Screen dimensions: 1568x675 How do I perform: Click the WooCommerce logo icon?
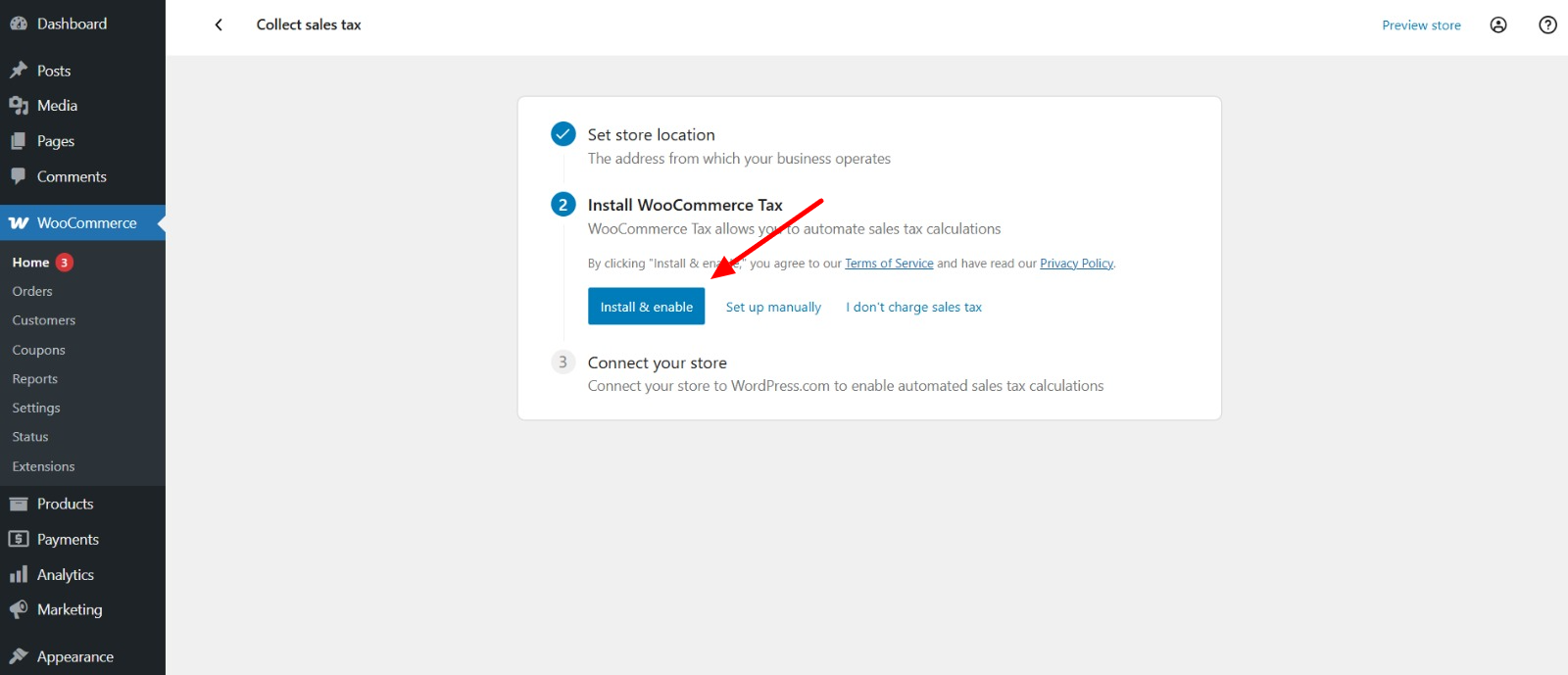19,223
